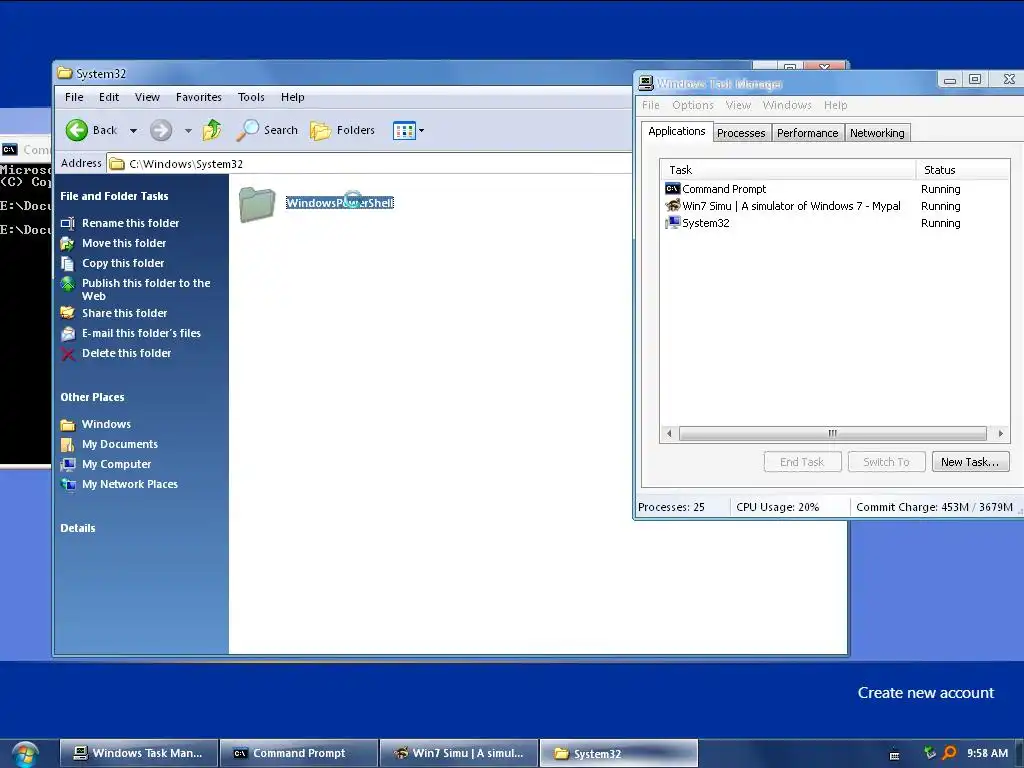The image size is (1024, 768).
Task: Click the red X Delete folder icon
Action: [68, 354]
